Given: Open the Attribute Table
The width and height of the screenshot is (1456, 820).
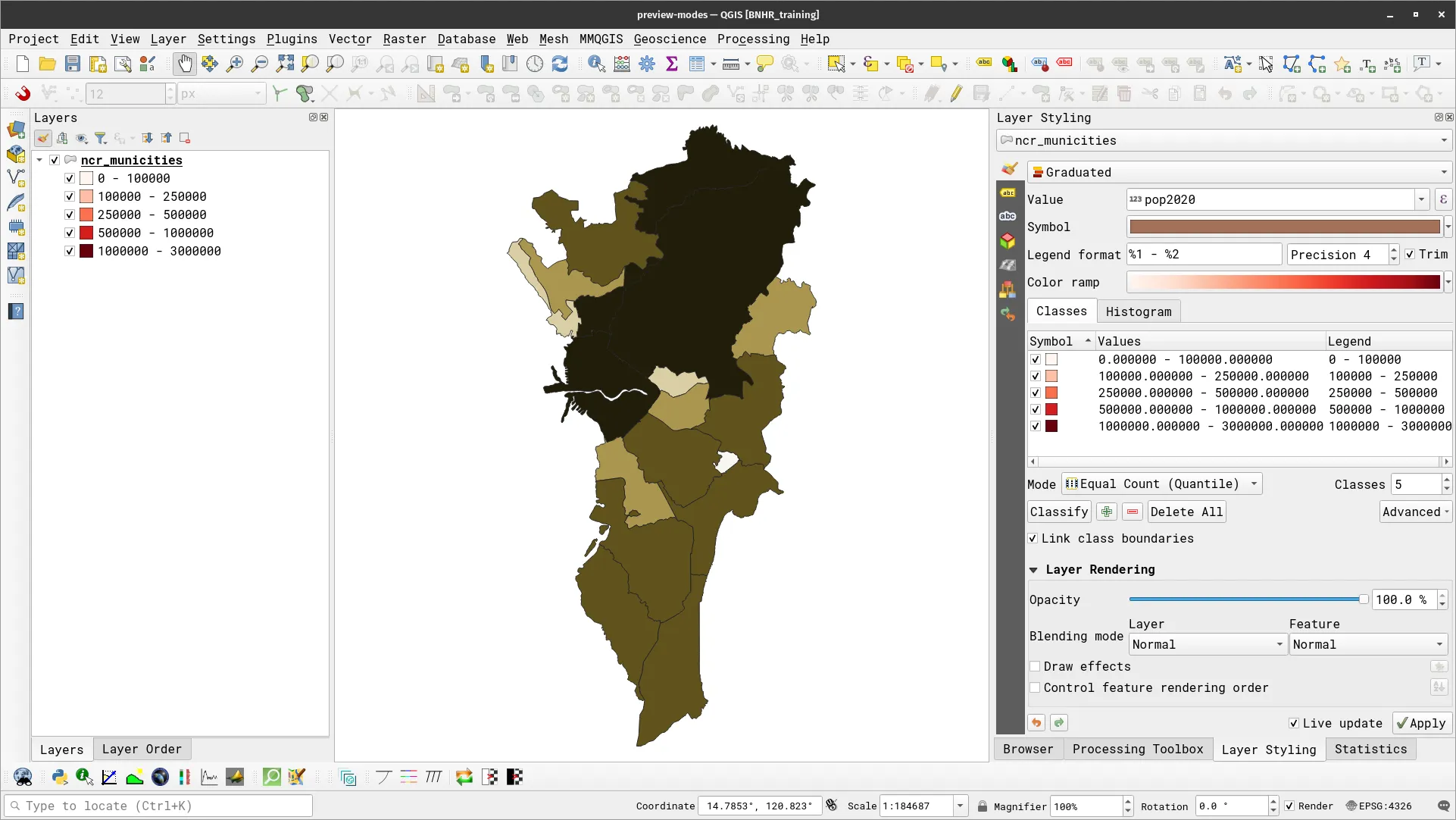Looking at the screenshot, I should click(x=696, y=64).
